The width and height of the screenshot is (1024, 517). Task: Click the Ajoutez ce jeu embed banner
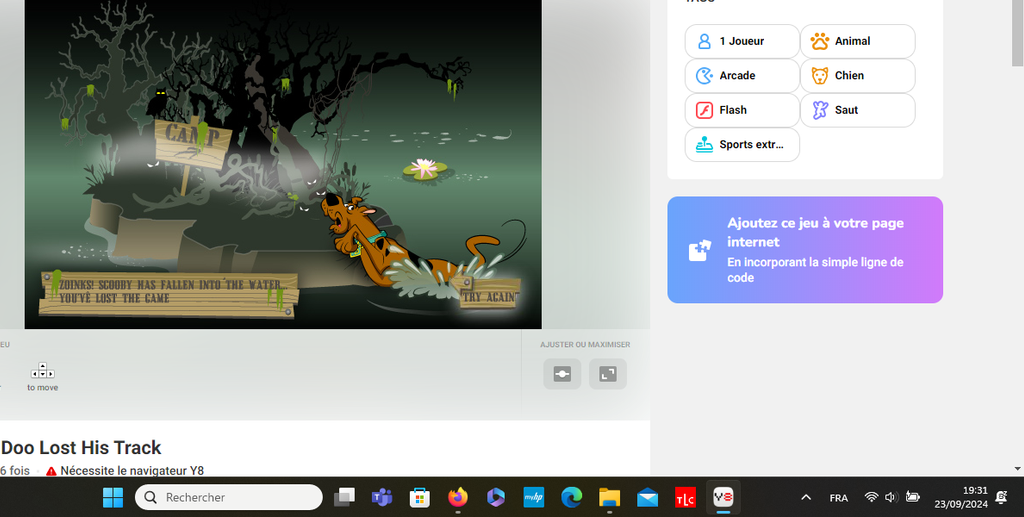click(805, 250)
